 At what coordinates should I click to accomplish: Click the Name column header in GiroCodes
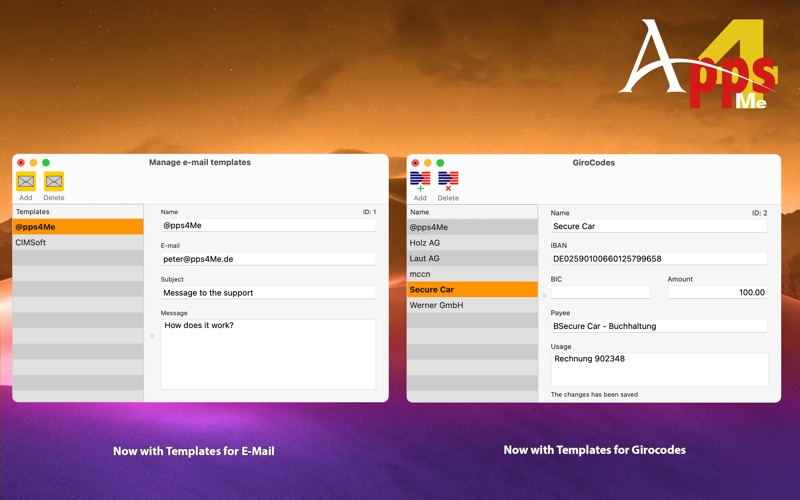point(472,212)
